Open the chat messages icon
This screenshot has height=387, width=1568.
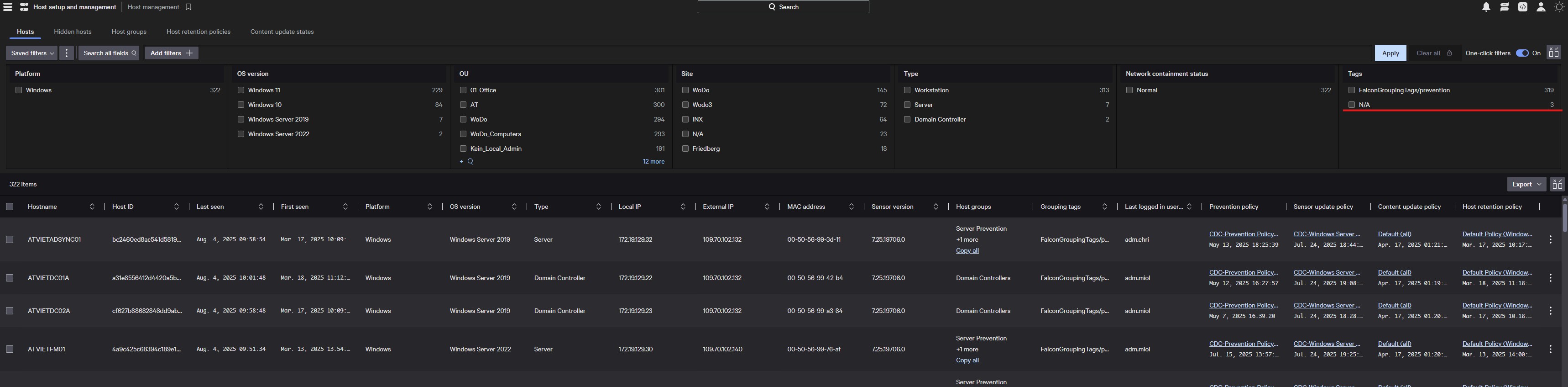[x=1504, y=7]
